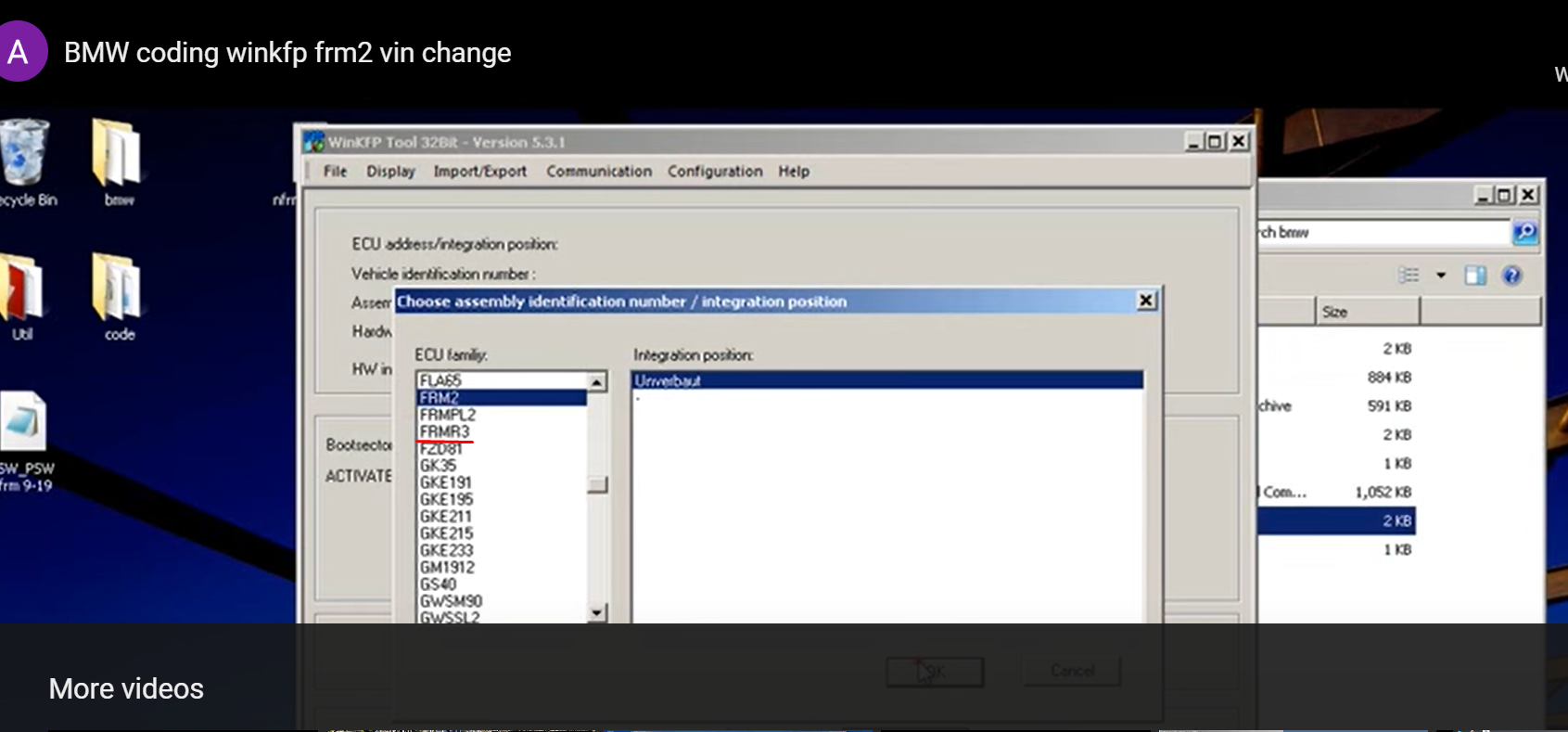Select GS40 in ECU family list

click(x=502, y=584)
